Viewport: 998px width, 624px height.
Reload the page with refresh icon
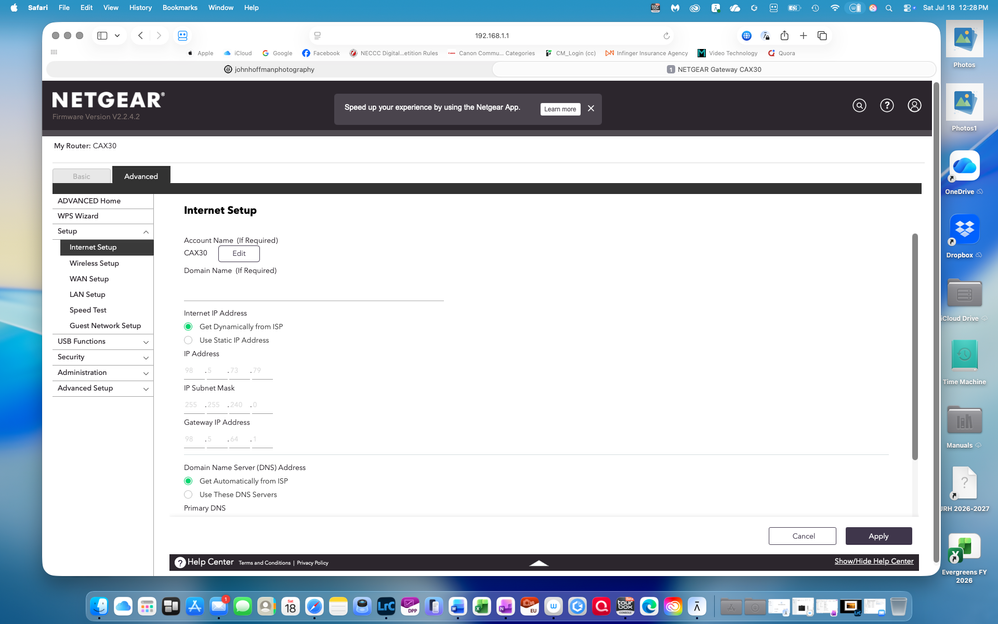[666, 36]
